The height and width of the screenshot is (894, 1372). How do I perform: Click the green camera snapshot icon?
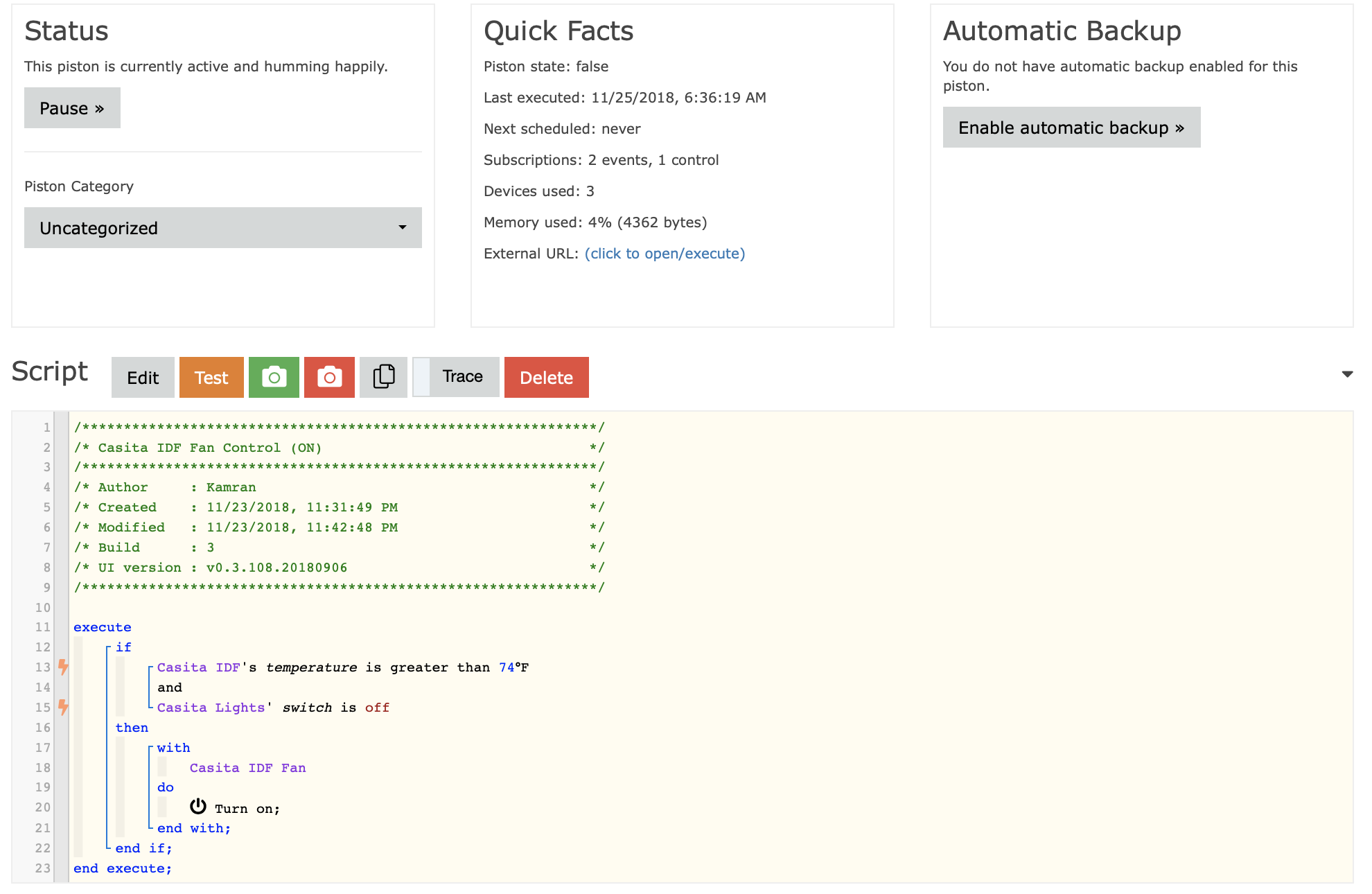[274, 377]
